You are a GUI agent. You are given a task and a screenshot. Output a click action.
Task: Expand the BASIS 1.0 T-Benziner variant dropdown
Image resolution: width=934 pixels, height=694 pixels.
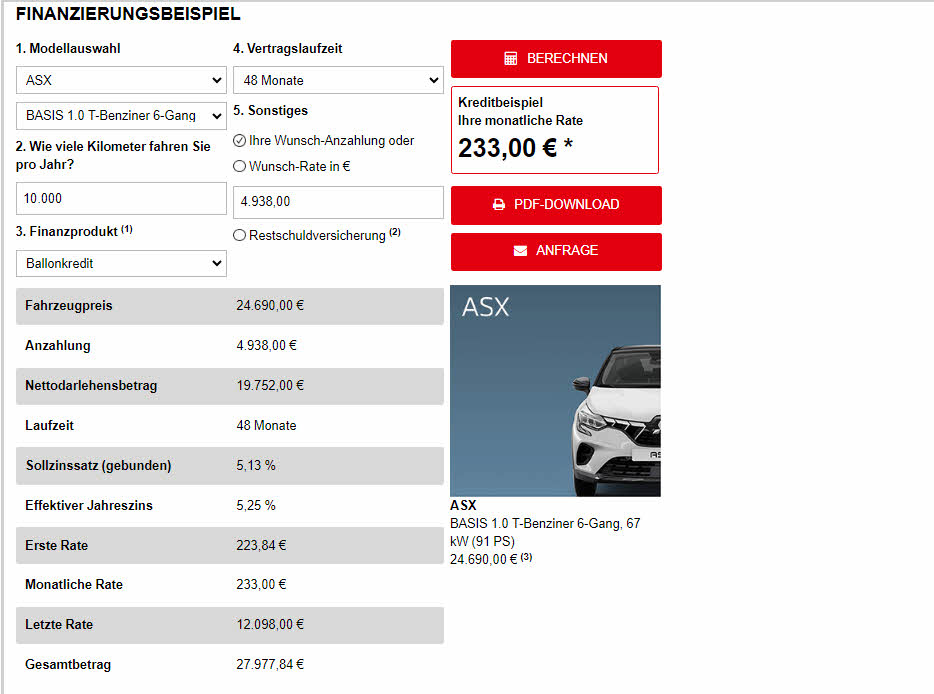[x=121, y=116]
